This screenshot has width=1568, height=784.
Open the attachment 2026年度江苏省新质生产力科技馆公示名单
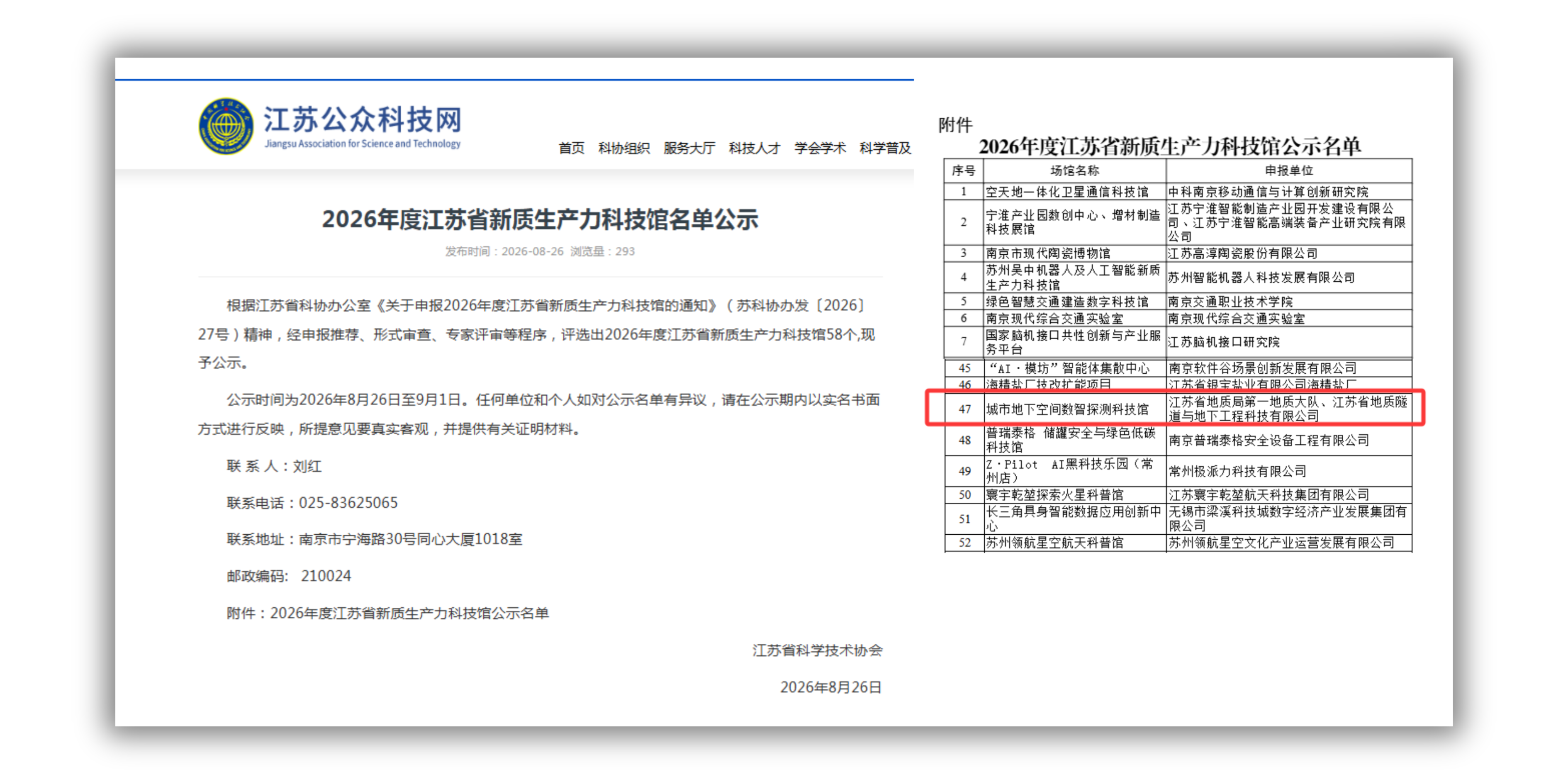tap(409, 613)
